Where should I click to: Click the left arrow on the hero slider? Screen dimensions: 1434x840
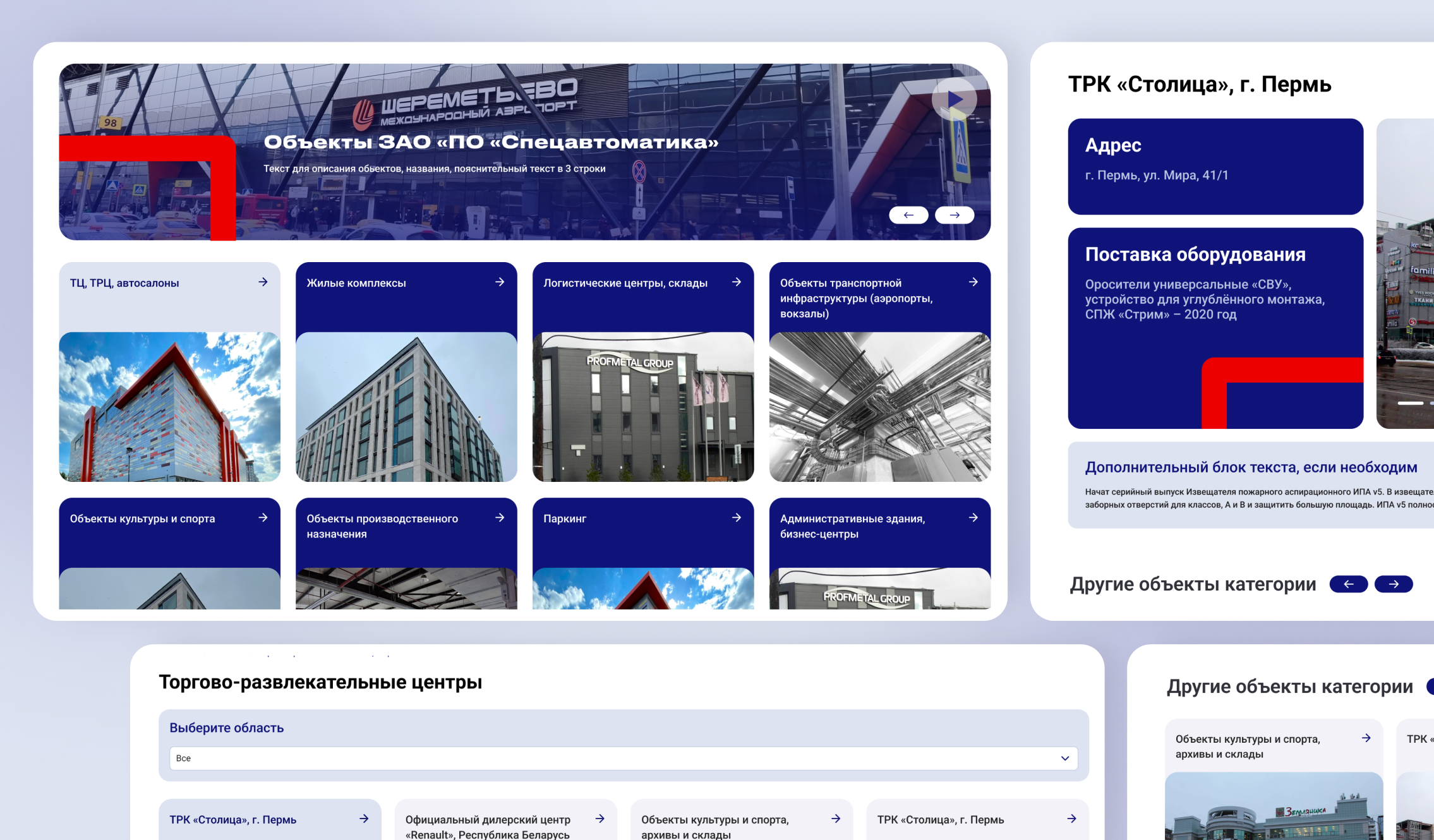908,215
